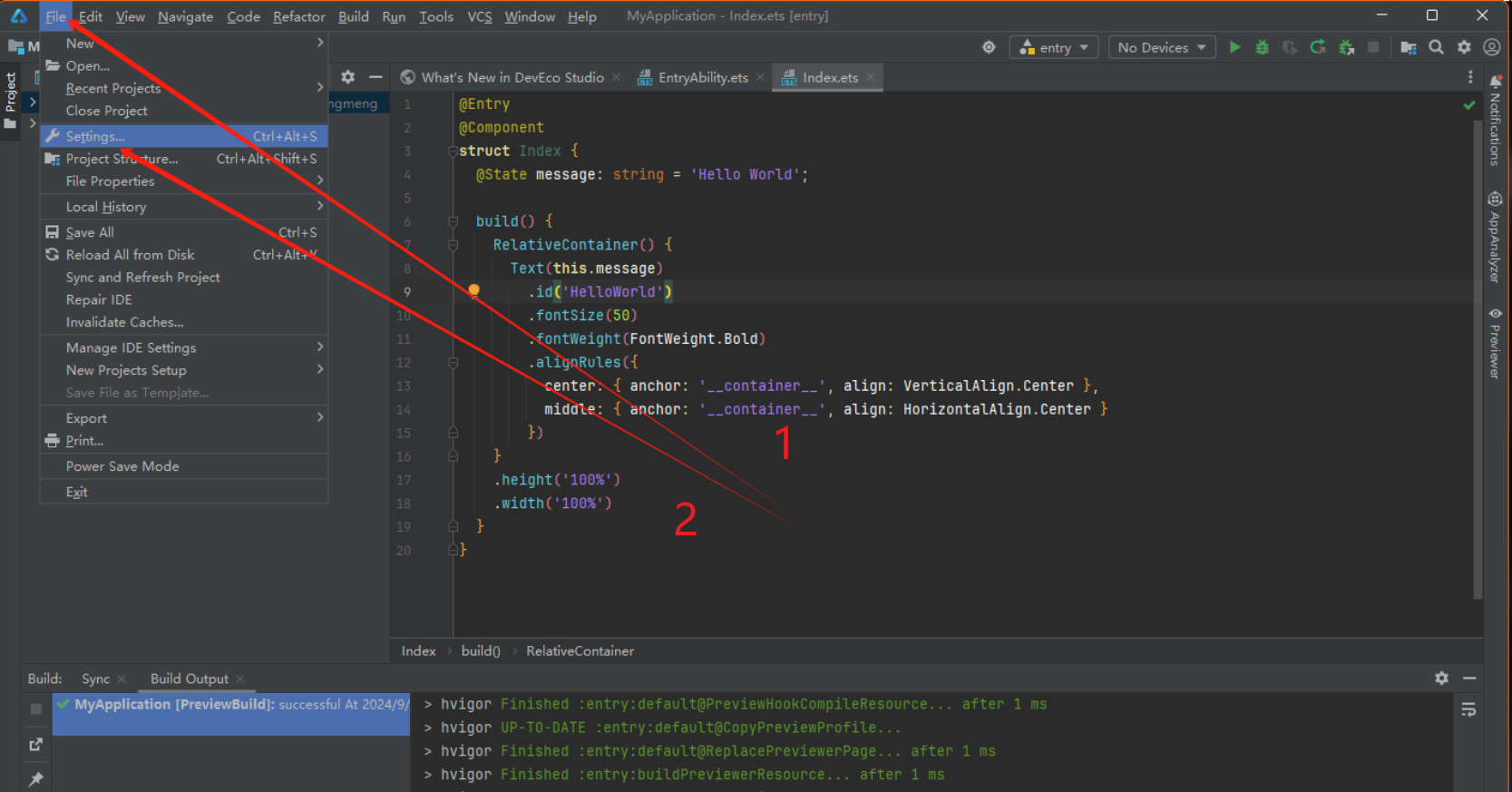Minimize the Build tool window
This screenshot has width=1512, height=792.
pyautogui.click(x=1469, y=678)
